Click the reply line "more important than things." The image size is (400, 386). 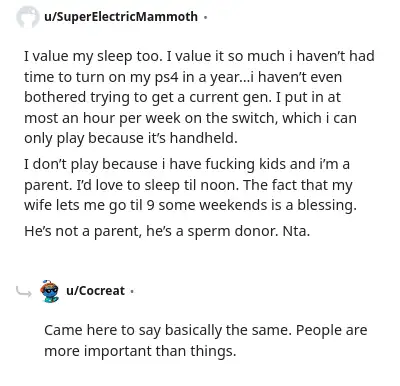coord(140,351)
